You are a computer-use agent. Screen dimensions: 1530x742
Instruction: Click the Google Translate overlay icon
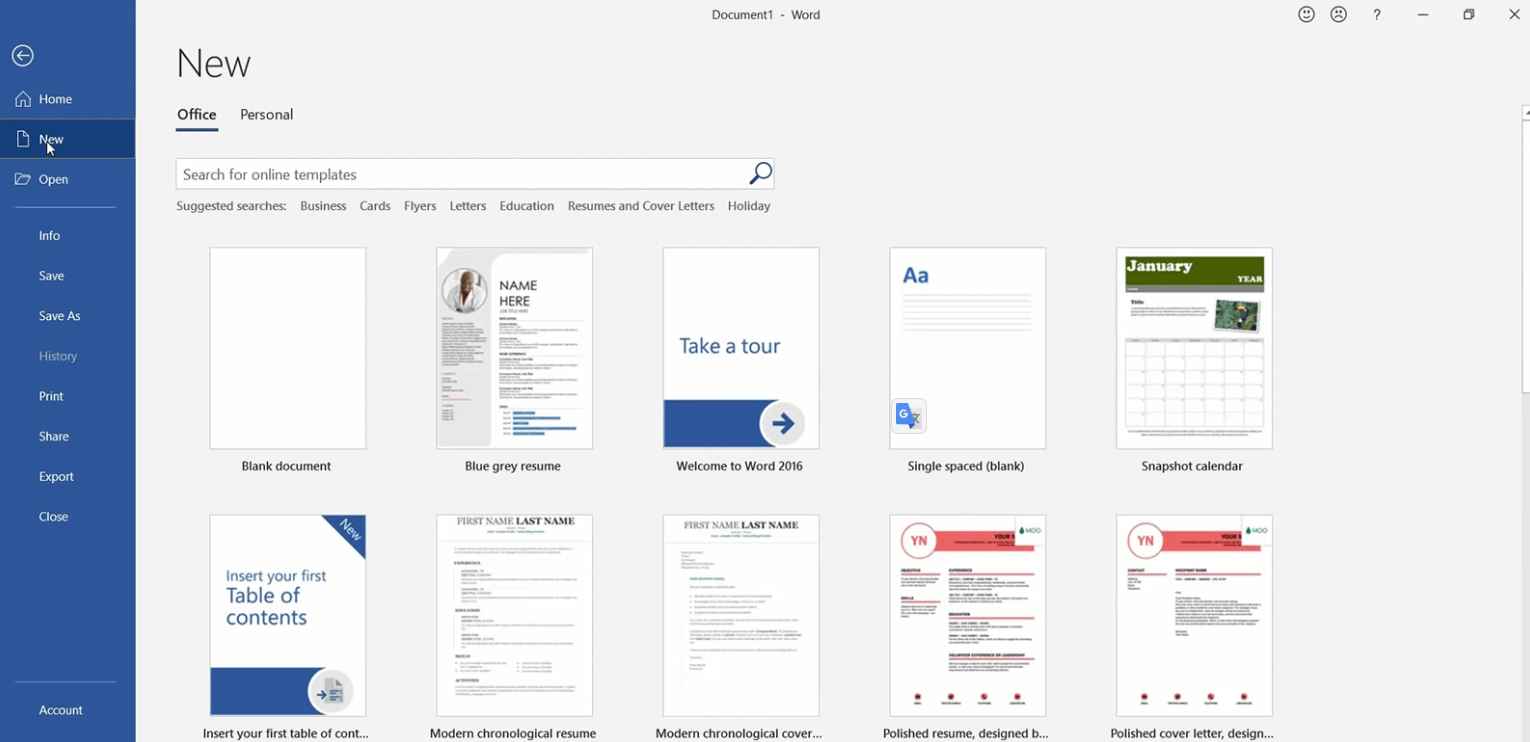(909, 416)
